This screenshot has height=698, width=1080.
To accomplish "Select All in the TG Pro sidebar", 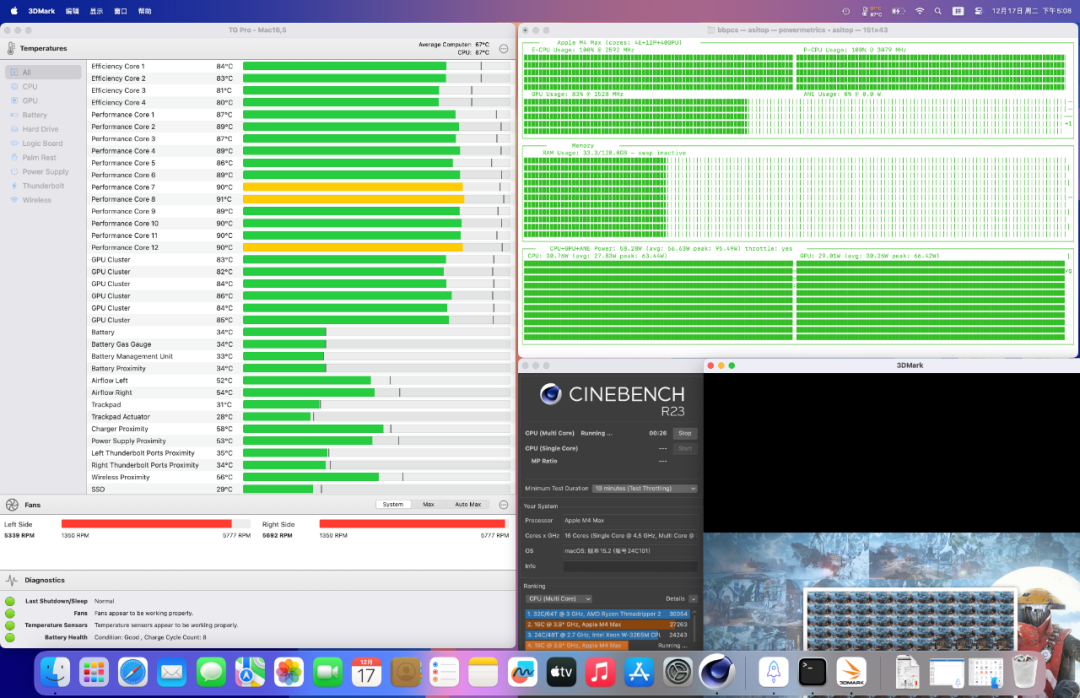I will coord(43,72).
